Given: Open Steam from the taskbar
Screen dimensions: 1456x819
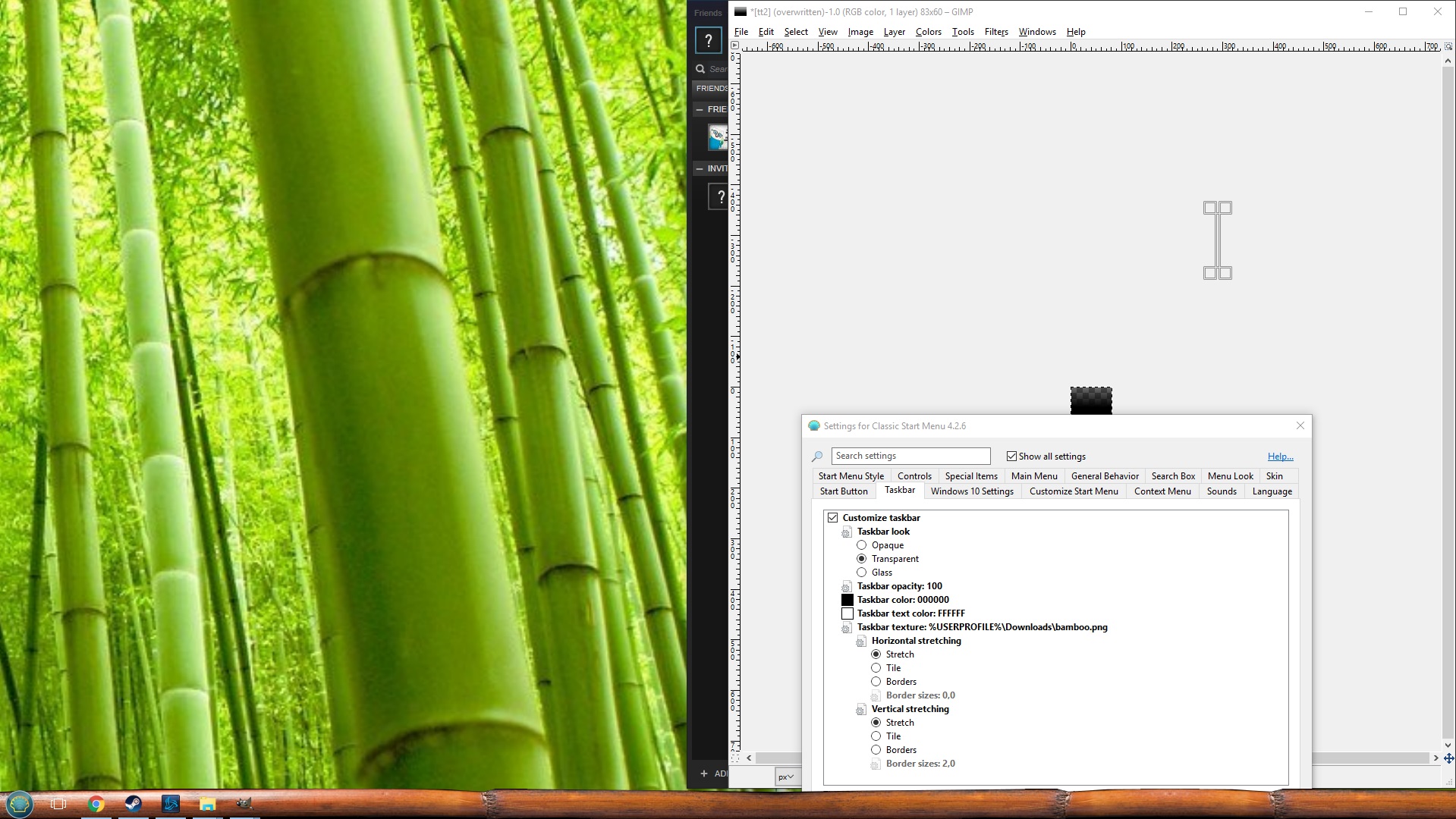Looking at the screenshot, I should (133, 804).
